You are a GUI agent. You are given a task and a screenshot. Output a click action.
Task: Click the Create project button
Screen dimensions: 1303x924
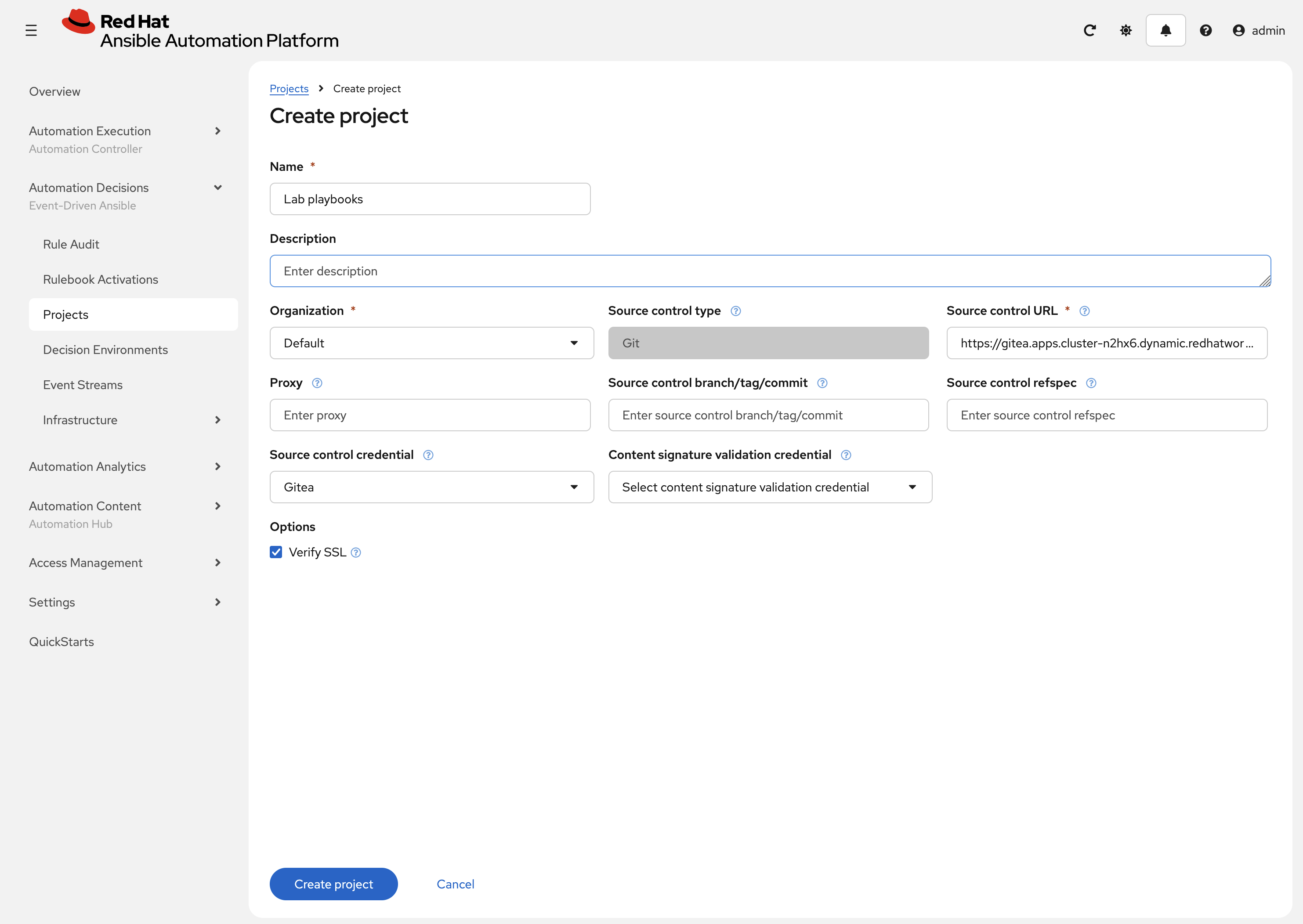click(333, 884)
